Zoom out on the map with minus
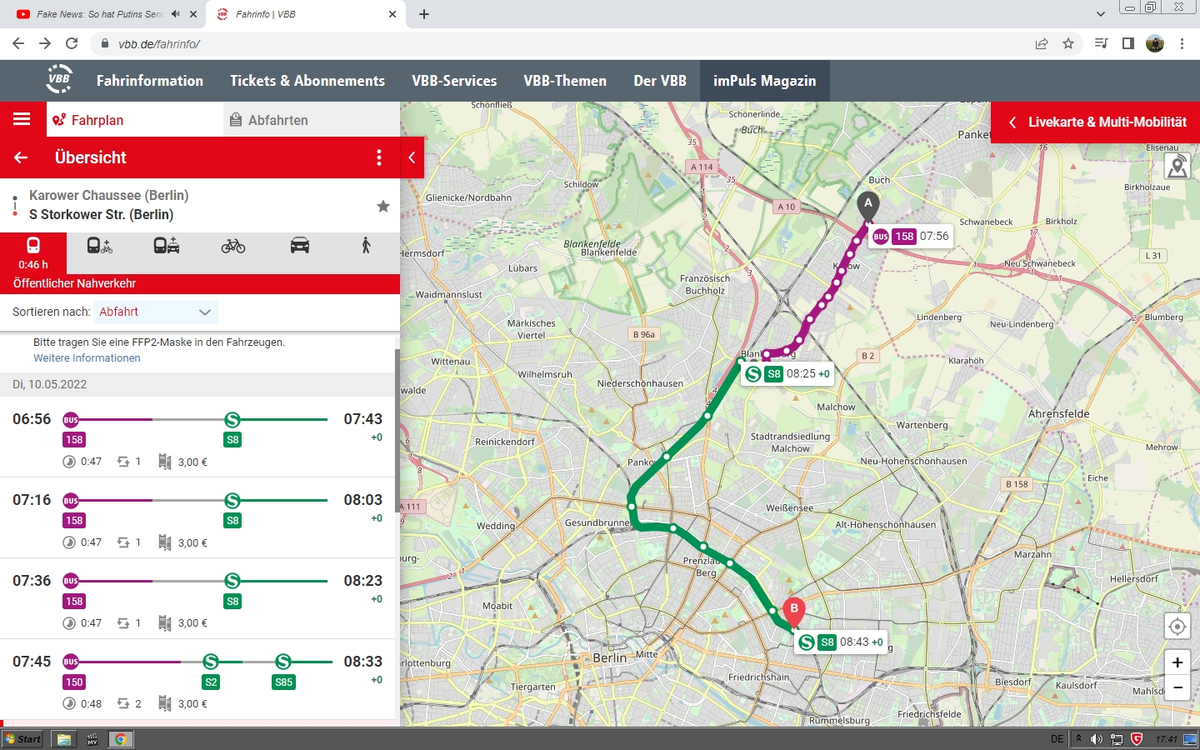Screen dimensions: 1200x750 tap(1178, 688)
